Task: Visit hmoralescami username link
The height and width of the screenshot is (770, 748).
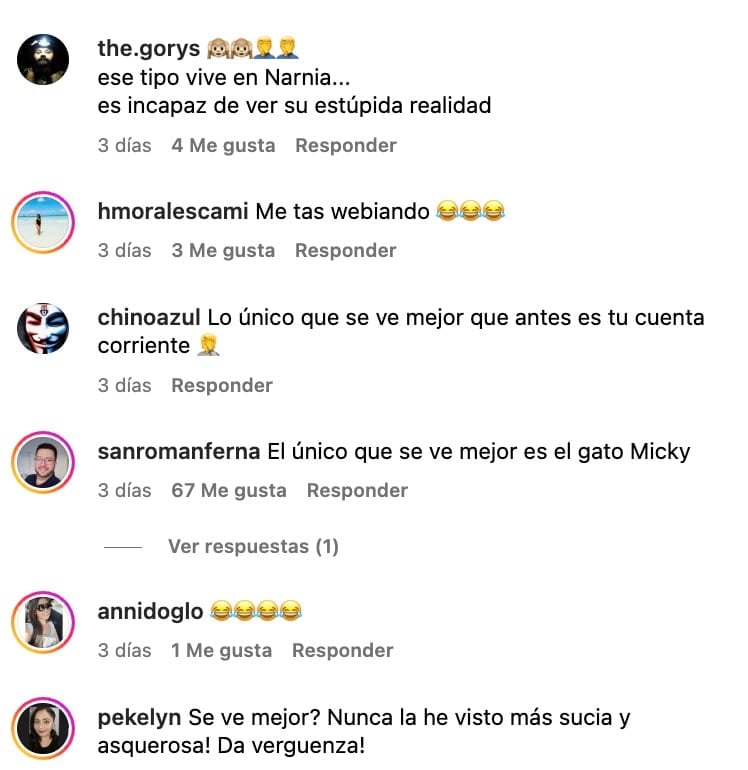Action: [173, 212]
